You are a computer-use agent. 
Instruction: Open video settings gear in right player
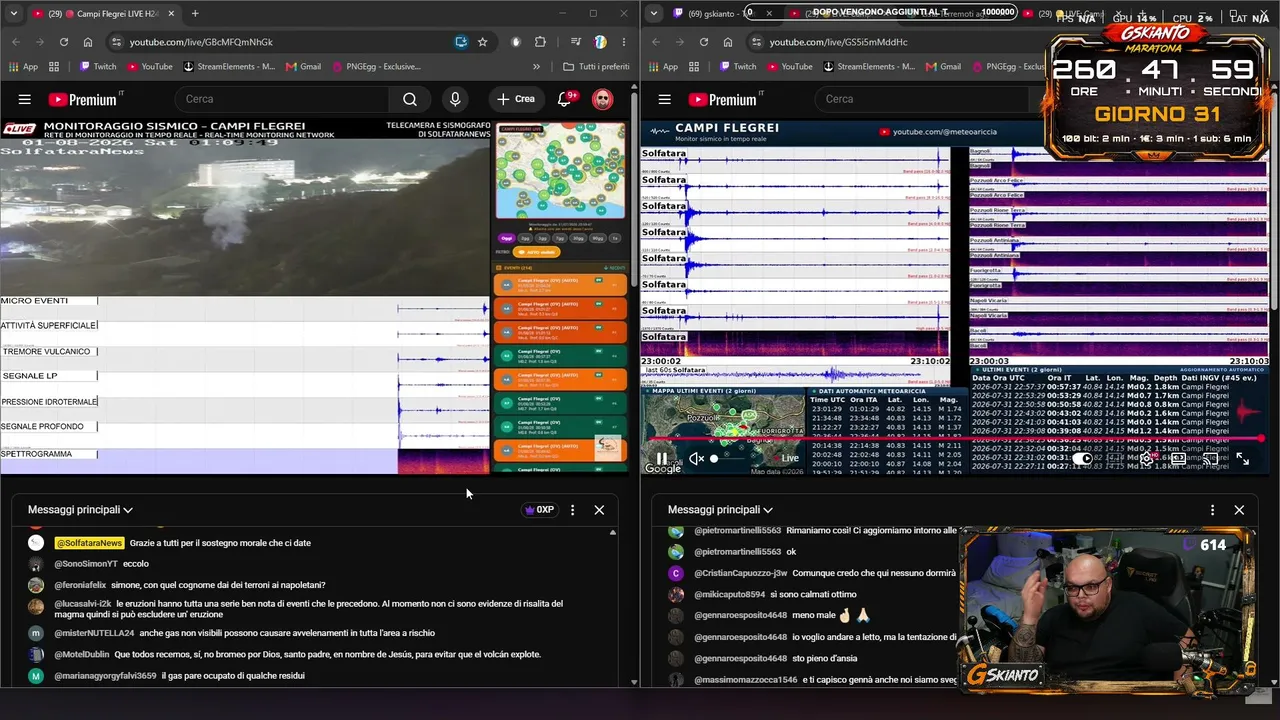[x=1147, y=459]
